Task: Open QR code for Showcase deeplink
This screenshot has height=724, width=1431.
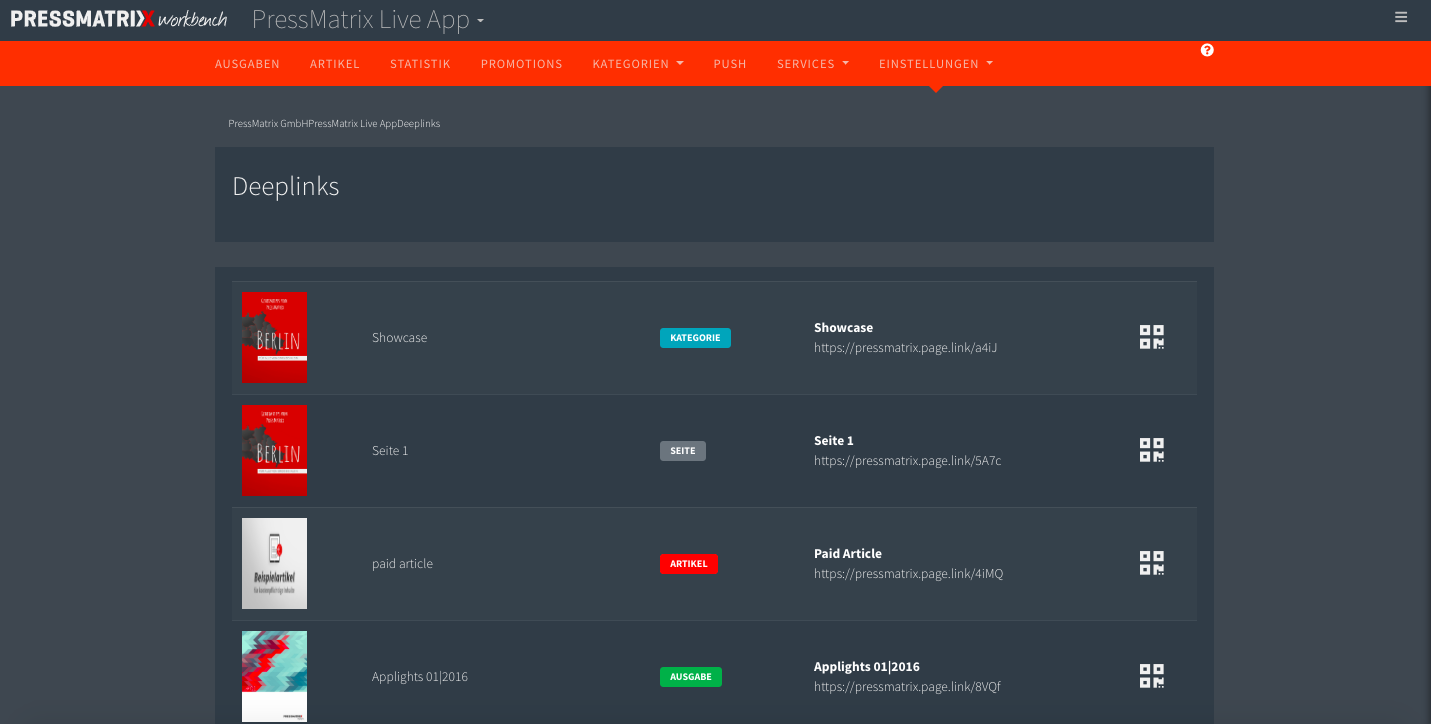Action: 1152,337
